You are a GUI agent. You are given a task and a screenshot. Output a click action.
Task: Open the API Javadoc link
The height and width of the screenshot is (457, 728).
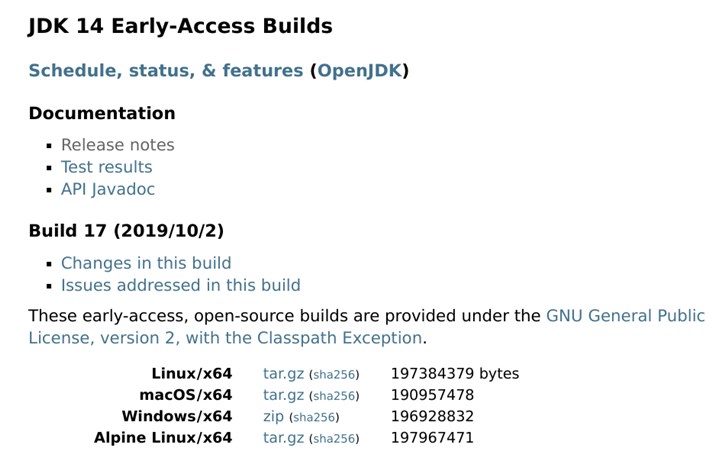(x=107, y=189)
